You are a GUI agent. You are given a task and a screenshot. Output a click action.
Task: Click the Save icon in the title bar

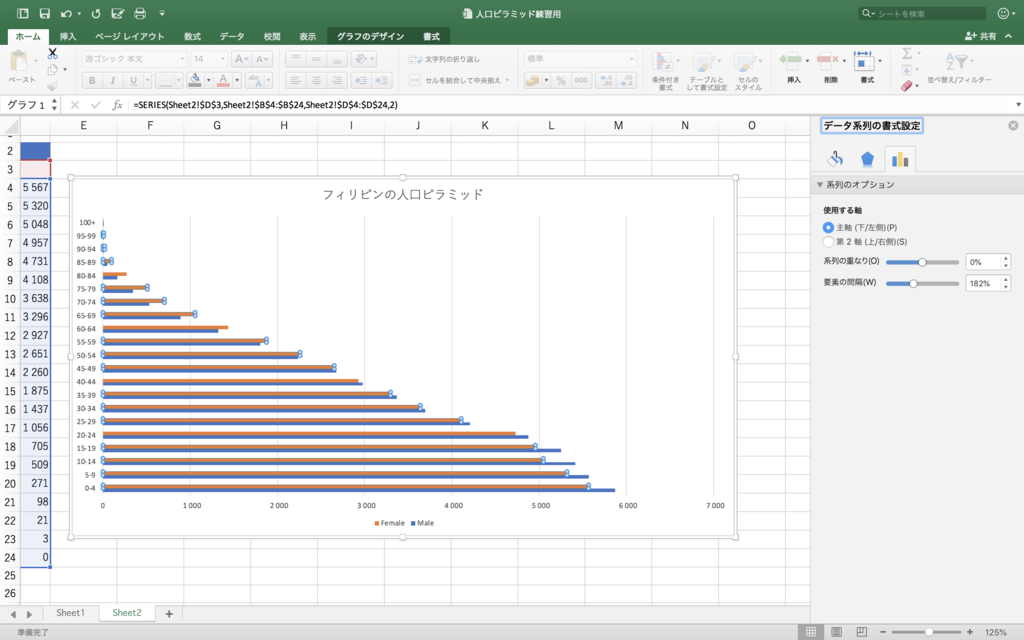(x=44, y=13)
